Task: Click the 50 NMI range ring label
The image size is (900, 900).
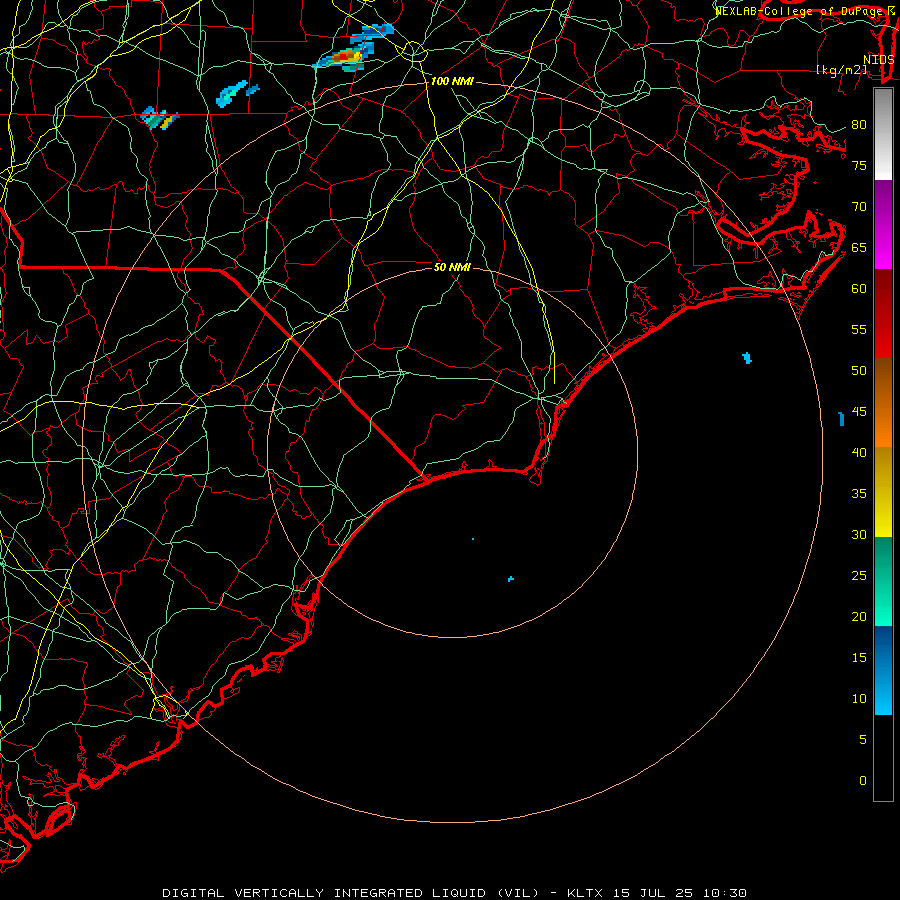Action: coord(452,267)
